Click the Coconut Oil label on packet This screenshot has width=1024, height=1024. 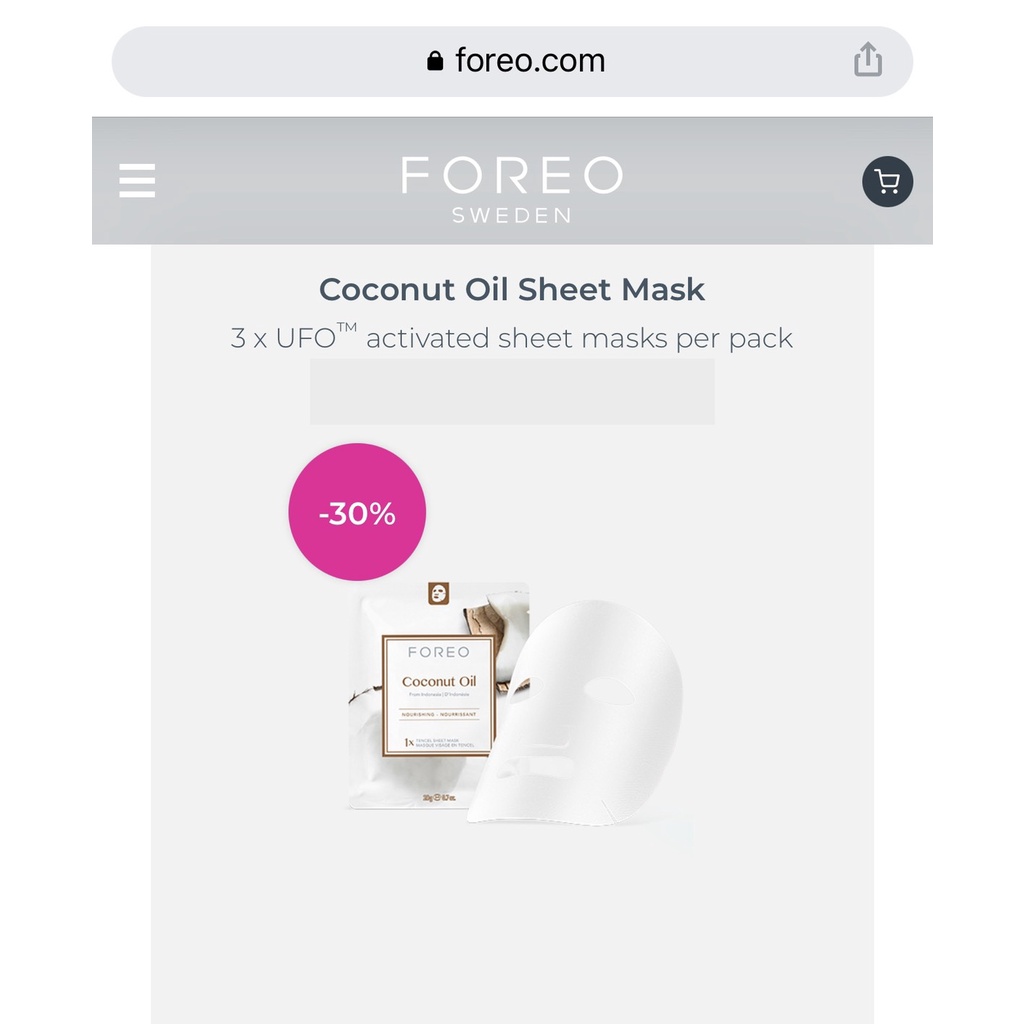439,682
